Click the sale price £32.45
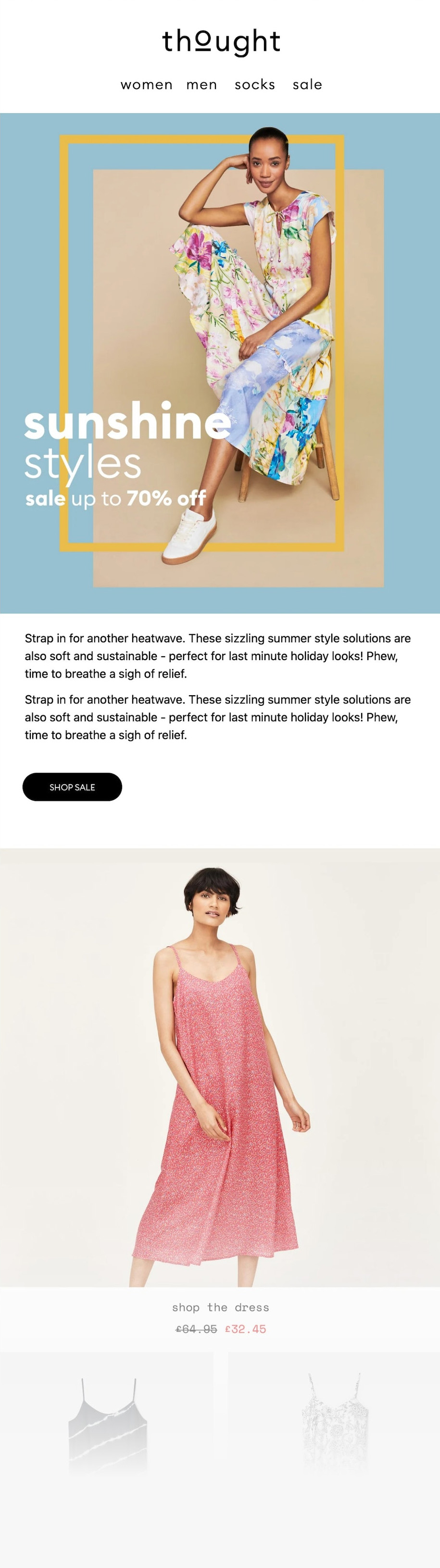This screenshot has width=440, height=1568. [246, 1329]
